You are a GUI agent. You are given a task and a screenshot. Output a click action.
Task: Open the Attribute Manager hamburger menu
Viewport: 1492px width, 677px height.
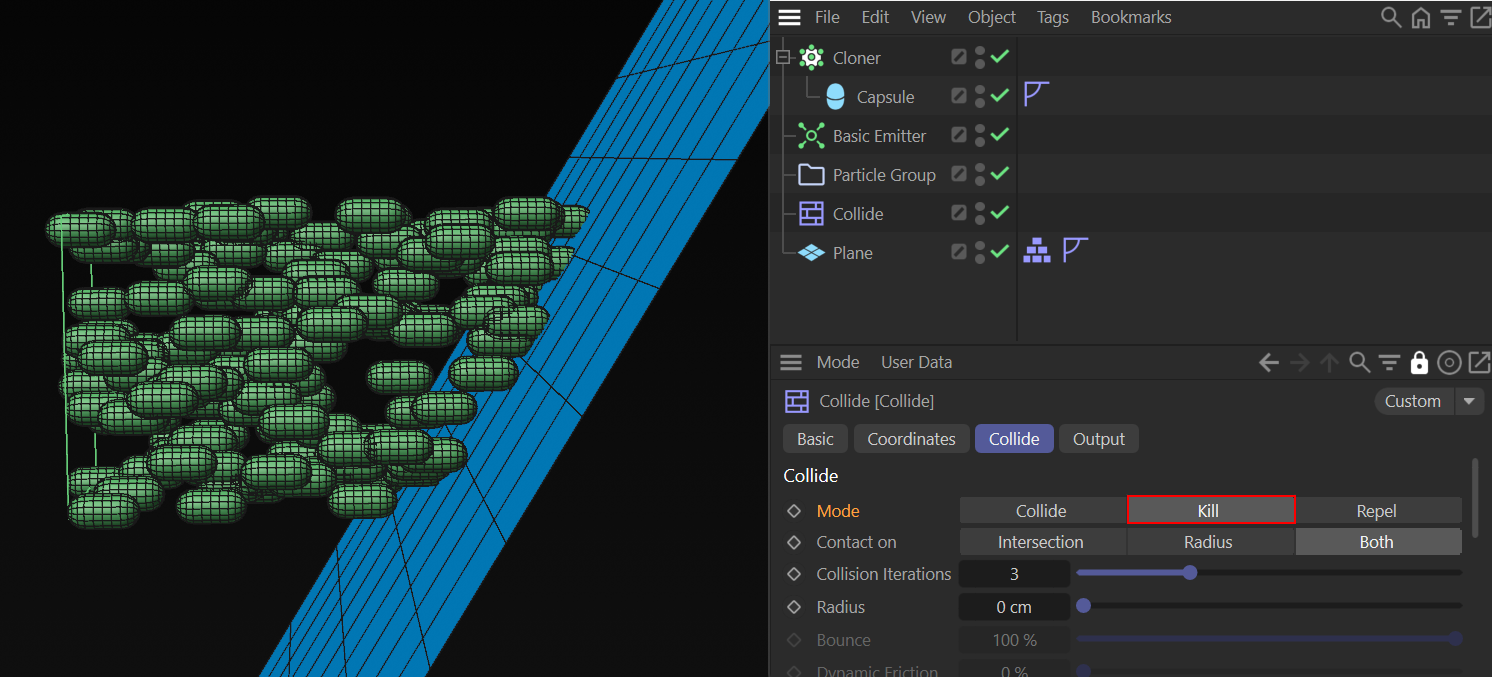(791, 362)
